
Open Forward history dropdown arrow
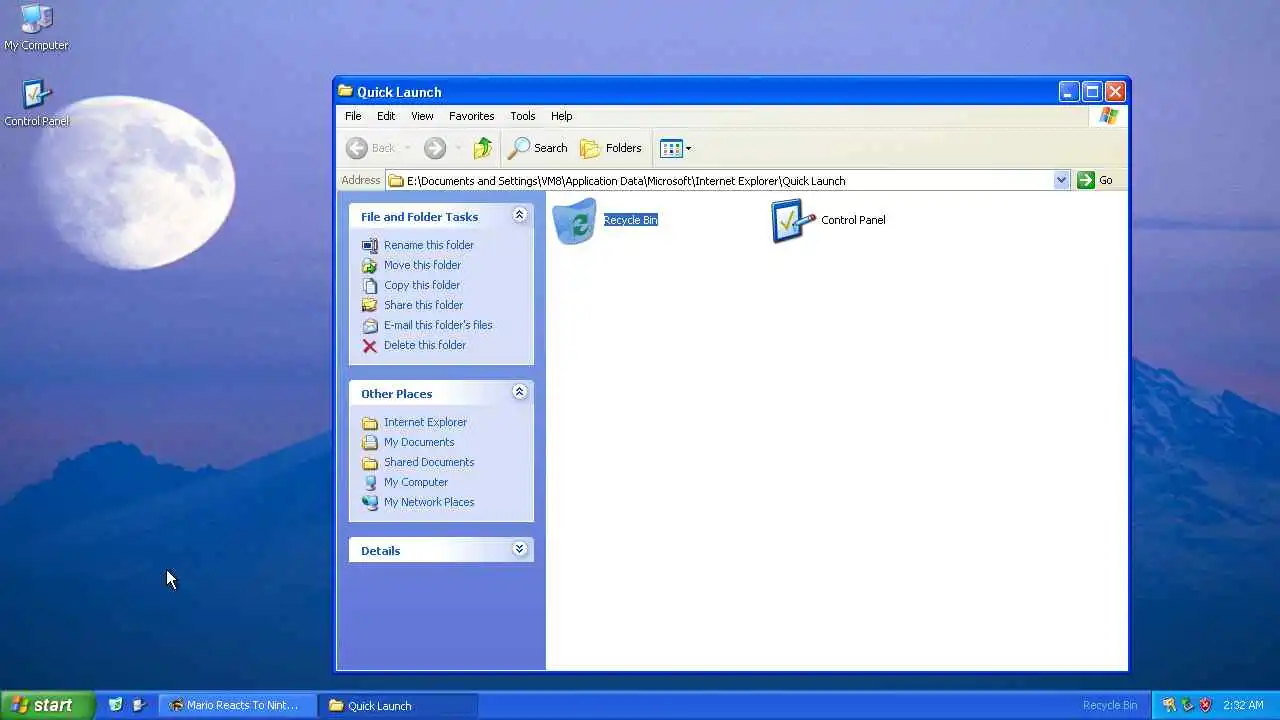(458, 148)
